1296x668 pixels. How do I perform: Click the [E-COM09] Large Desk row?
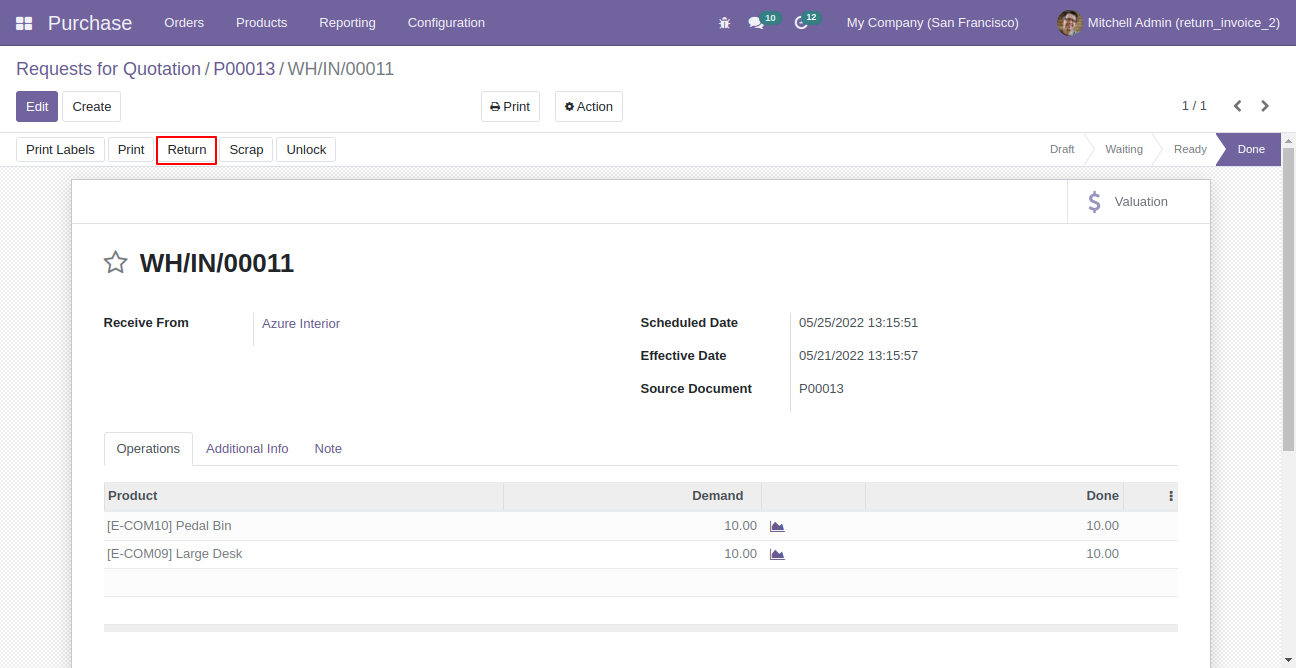641,554
